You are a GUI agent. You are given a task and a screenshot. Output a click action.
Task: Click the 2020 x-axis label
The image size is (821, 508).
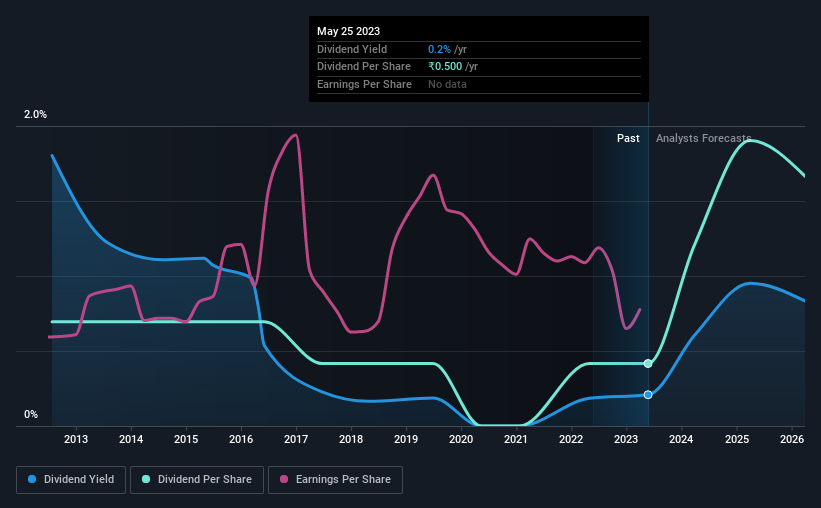click(461, 439)
